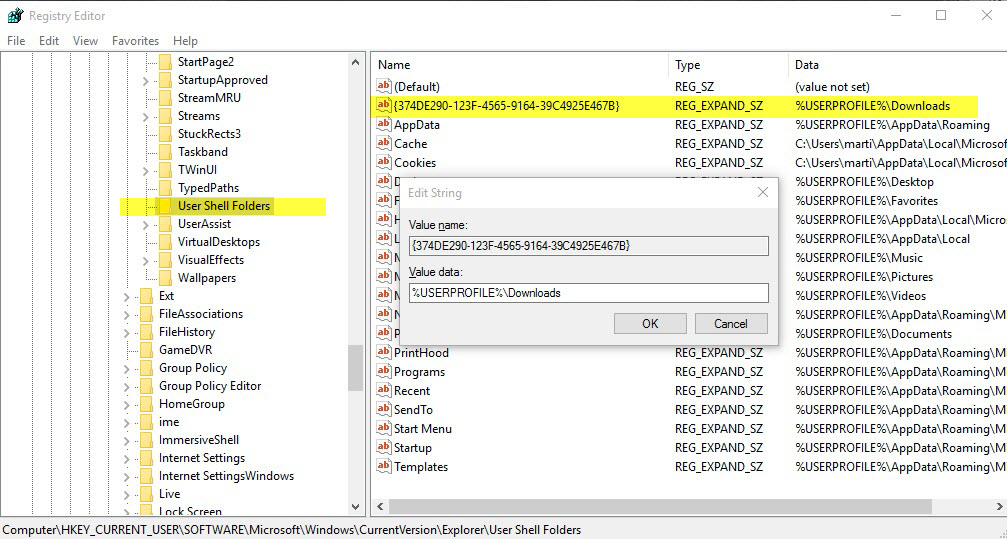
Task: Click the string icon of the Cache value
Action: click(x=383, y=143)
